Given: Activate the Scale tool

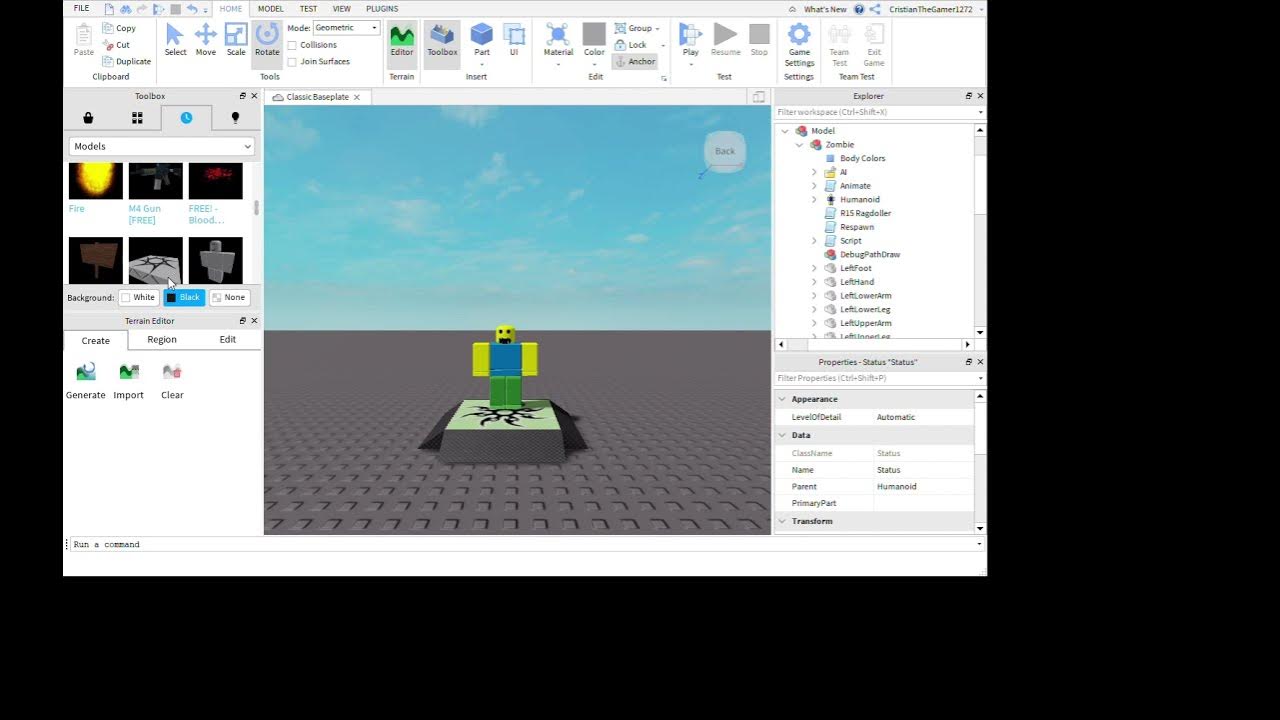Looking at the screenshot, I should tap(236, 40).
